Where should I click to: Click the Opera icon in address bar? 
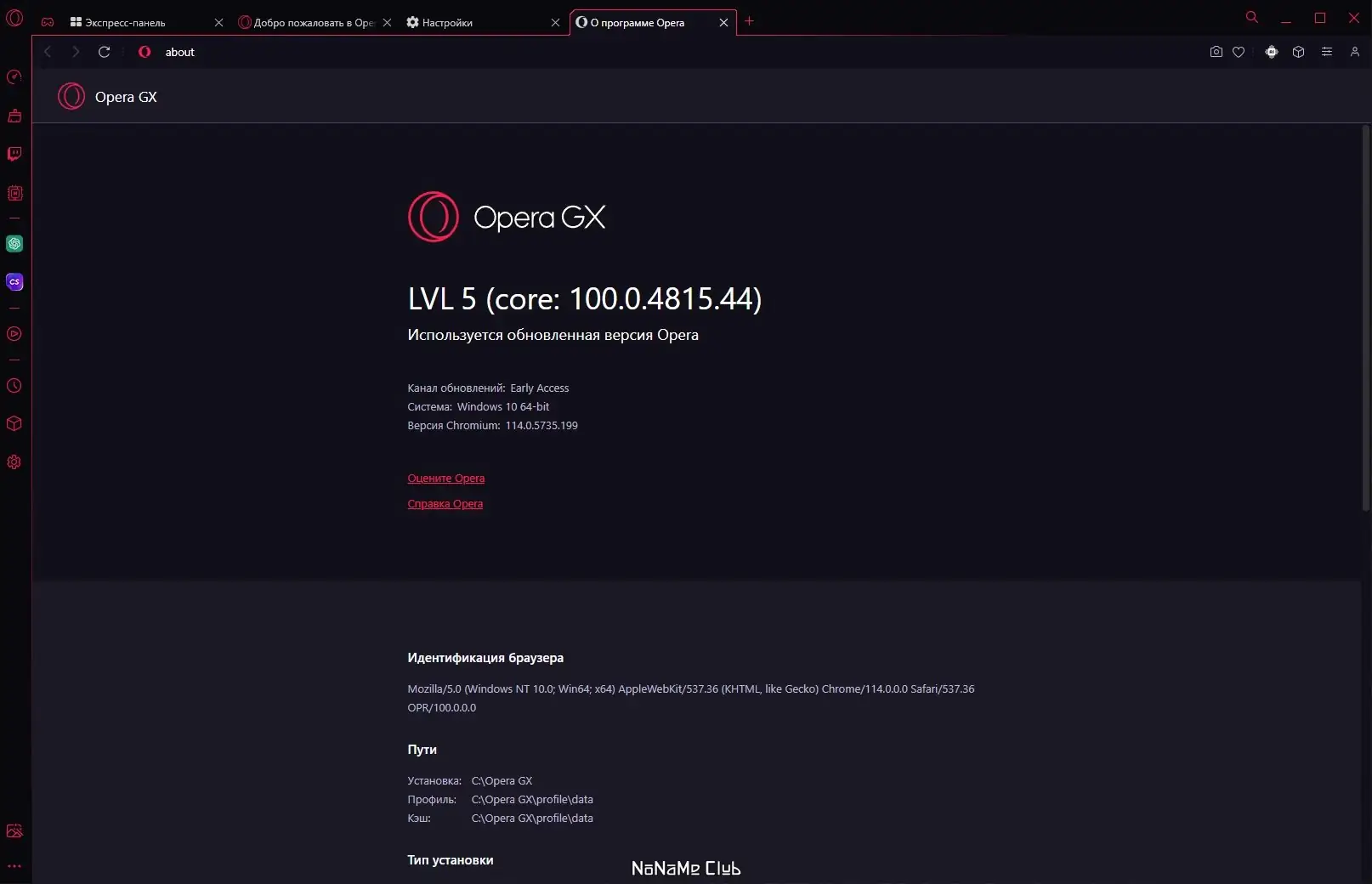point(145,52)
